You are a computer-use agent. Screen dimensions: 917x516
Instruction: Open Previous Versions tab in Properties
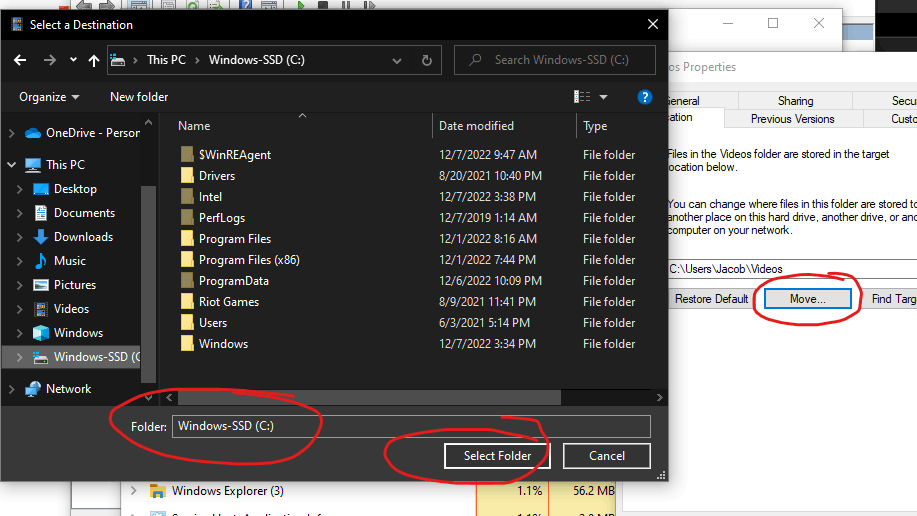[x=792, y=119]
